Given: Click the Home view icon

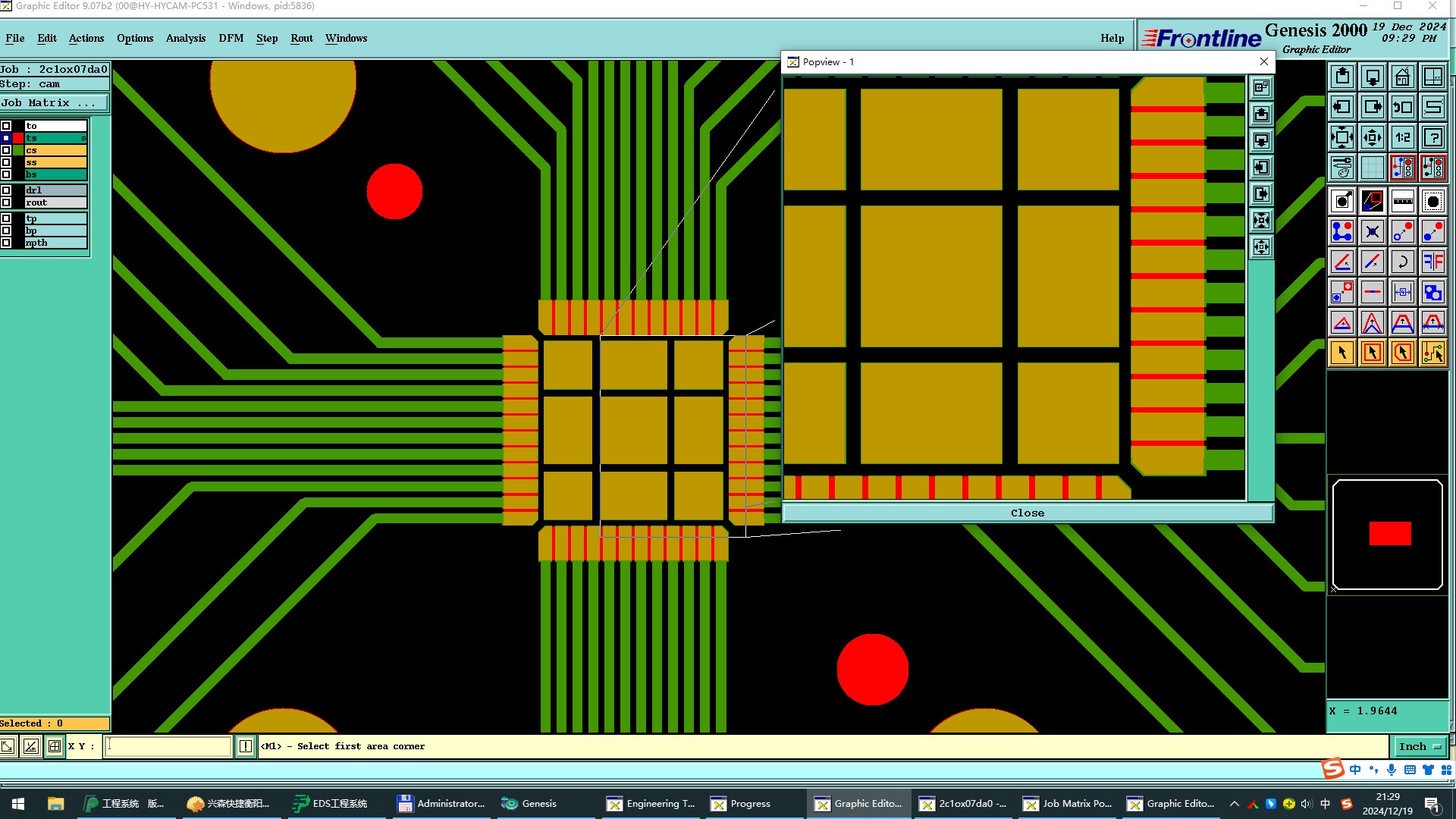Looking at the screenshot, I should pyautogui.click(x=1402, y=77).
